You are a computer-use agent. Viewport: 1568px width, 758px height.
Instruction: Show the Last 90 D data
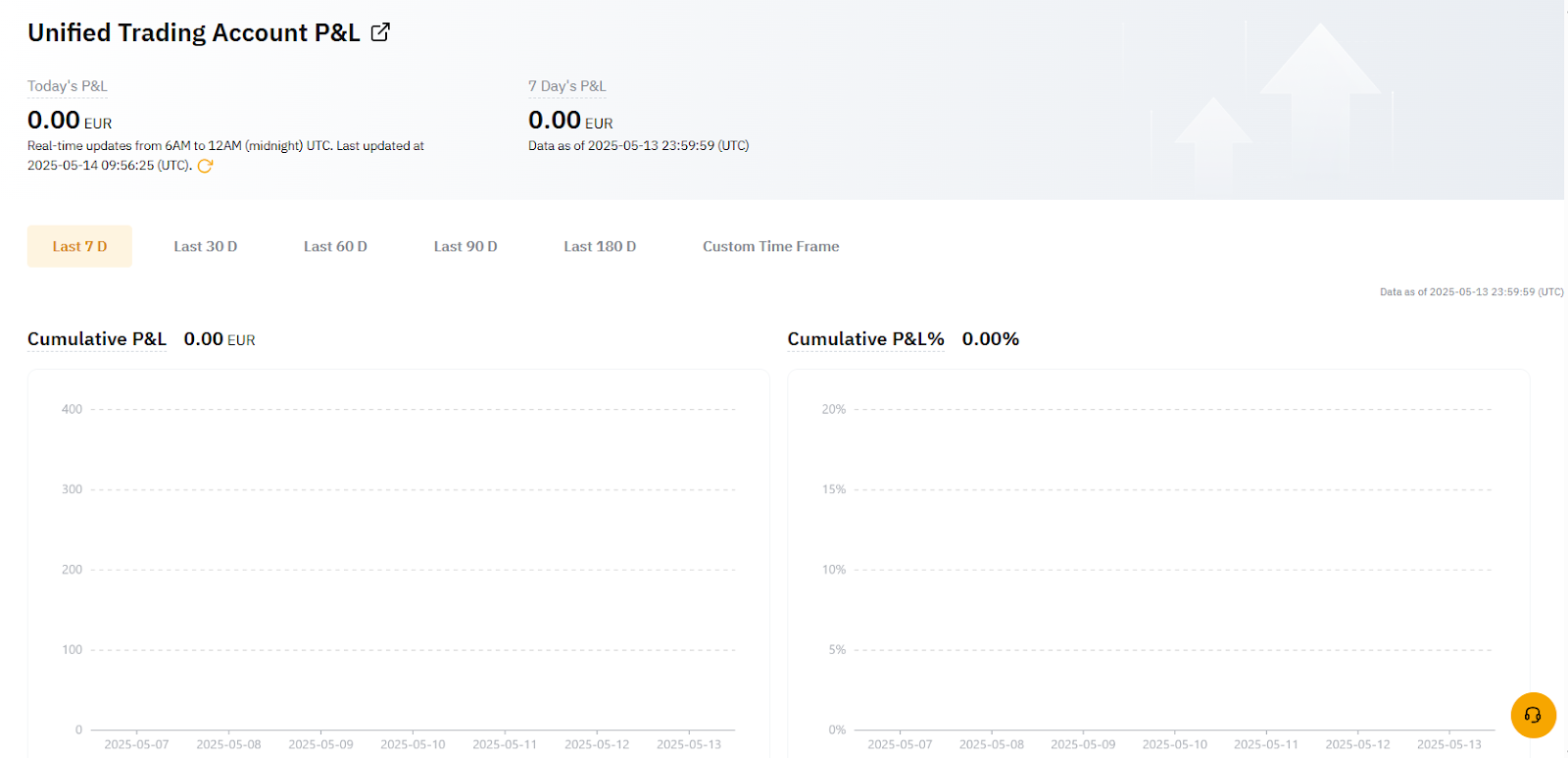[465, 246]
